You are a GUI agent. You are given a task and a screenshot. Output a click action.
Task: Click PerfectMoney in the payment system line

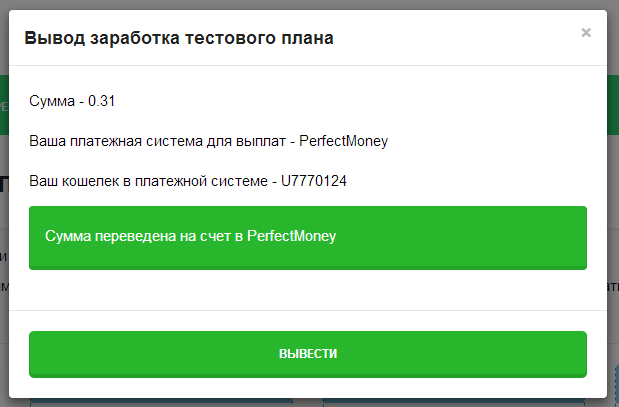[343, 141]
